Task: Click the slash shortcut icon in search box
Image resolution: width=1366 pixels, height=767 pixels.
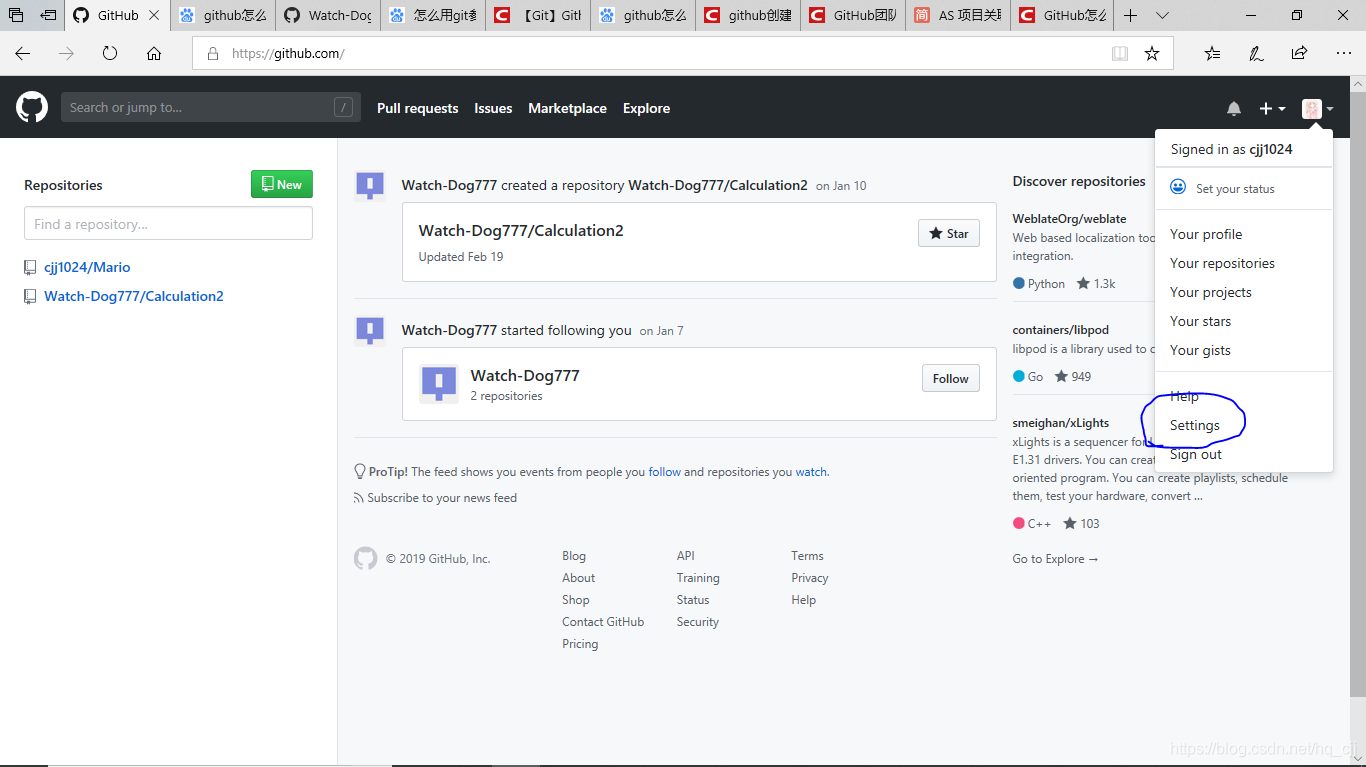Action: pyautogui.click(x=343, y=107)
